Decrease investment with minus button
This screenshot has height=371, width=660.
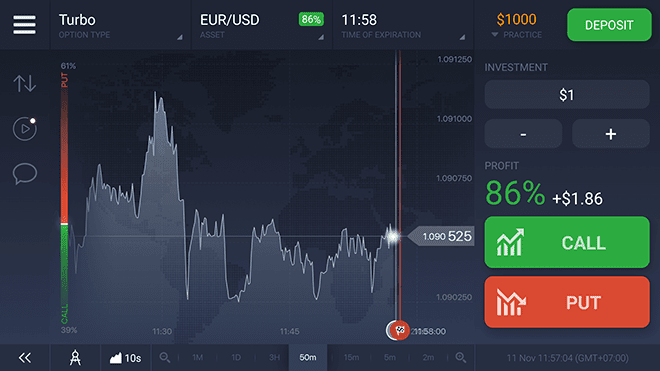[x=523, y=134]
